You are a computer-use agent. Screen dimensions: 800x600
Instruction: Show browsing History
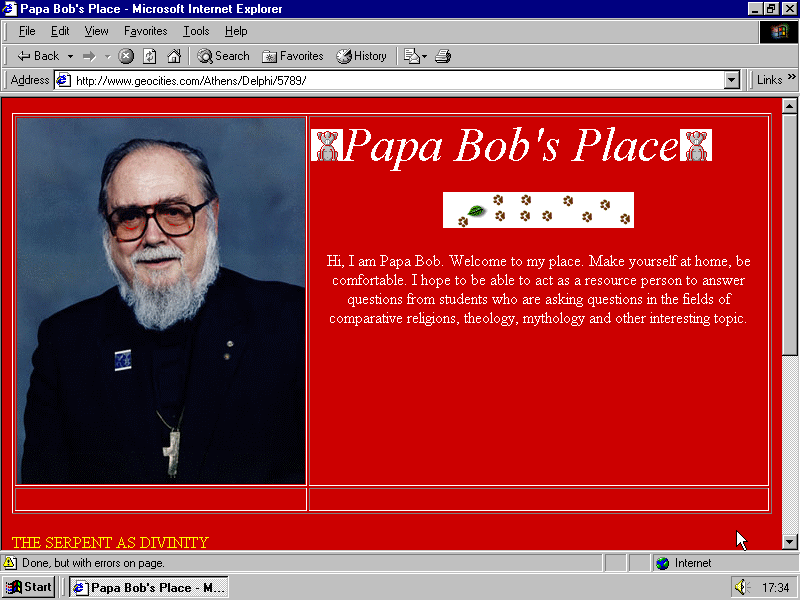point(361,56)
